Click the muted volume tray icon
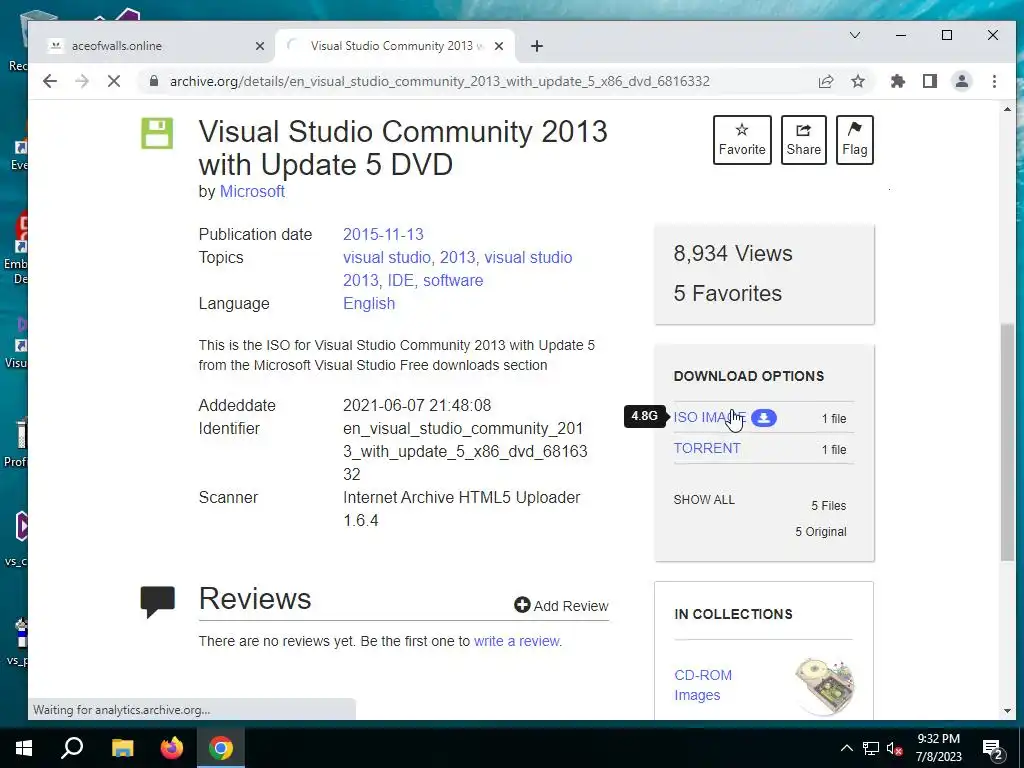This screenshot has width=1024, height=768. click(894, 748)
